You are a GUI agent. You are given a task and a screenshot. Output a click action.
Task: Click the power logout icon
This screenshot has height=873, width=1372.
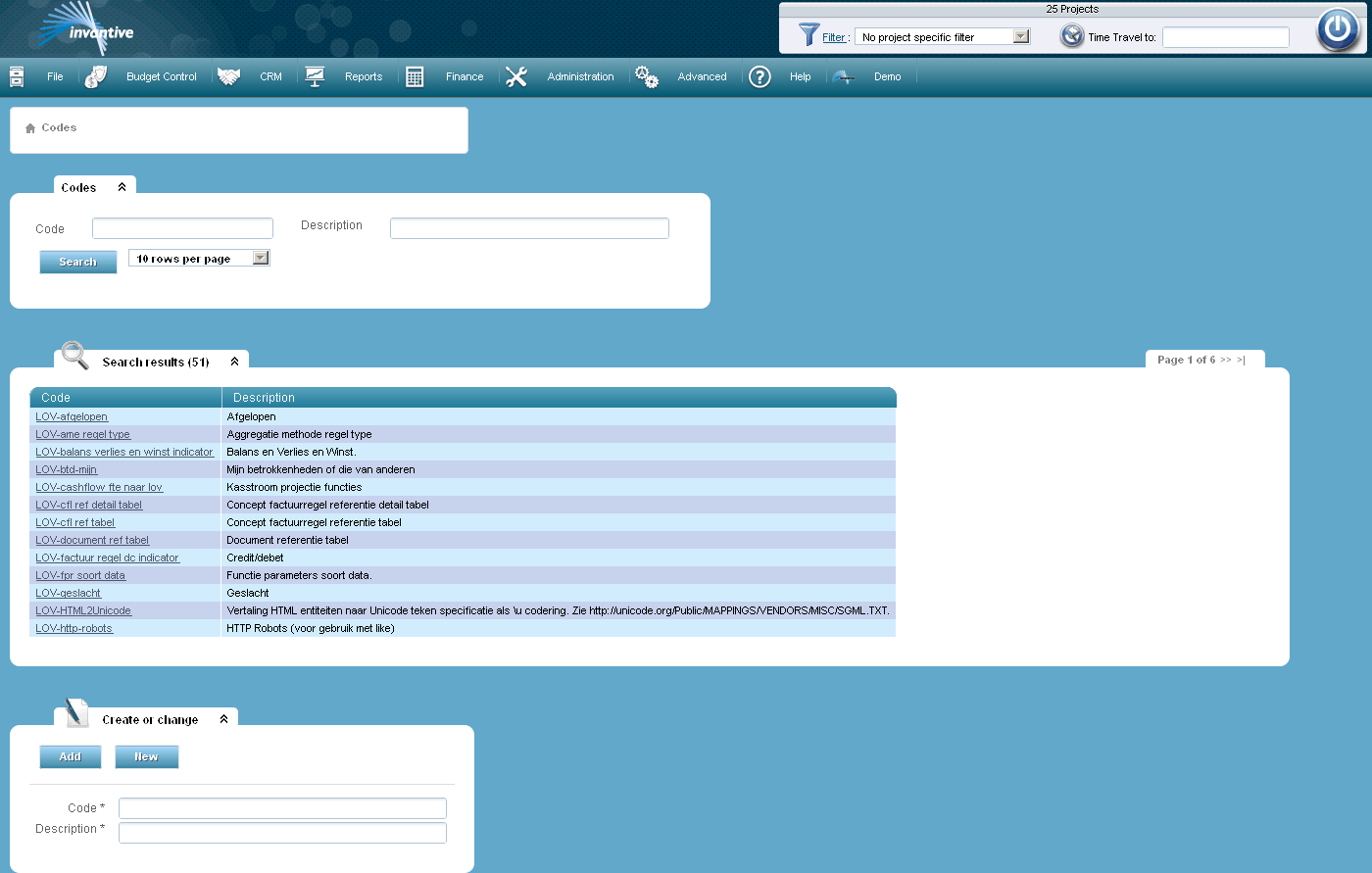coord(1338,29)
